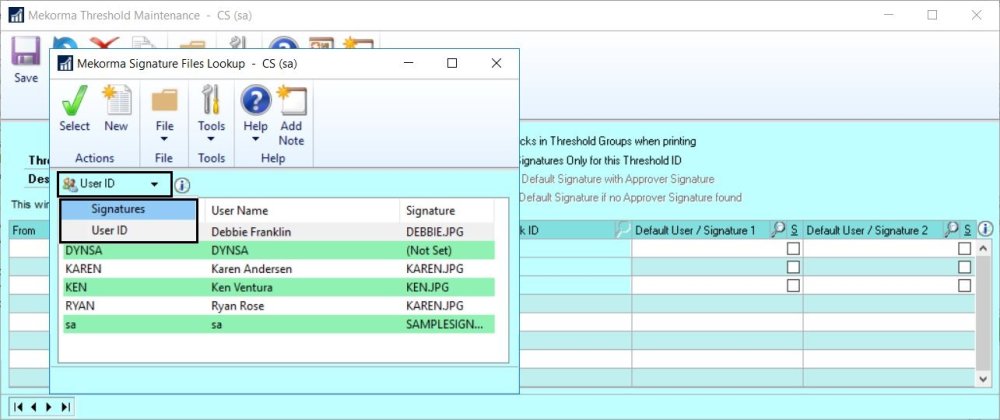Check second row Default User / Signature 2 checkbox
The width and height of the screenshot is (1000, 420).
click(965, 267)
